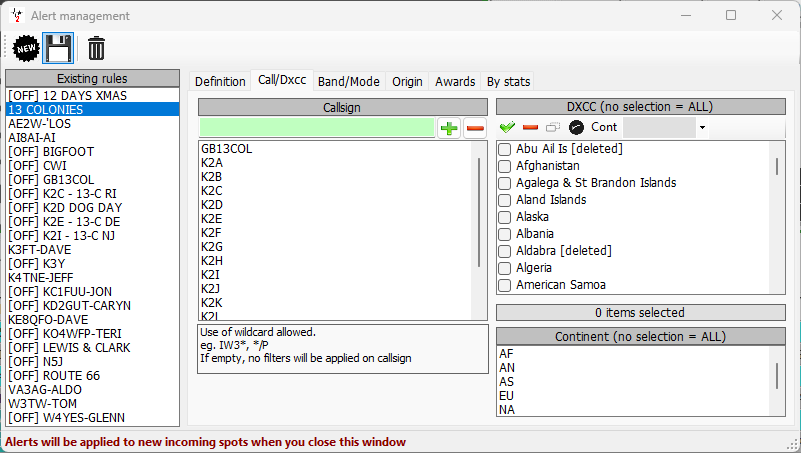
Task: Select the K3FT-DAVE rule
Action: click(92, 250)
